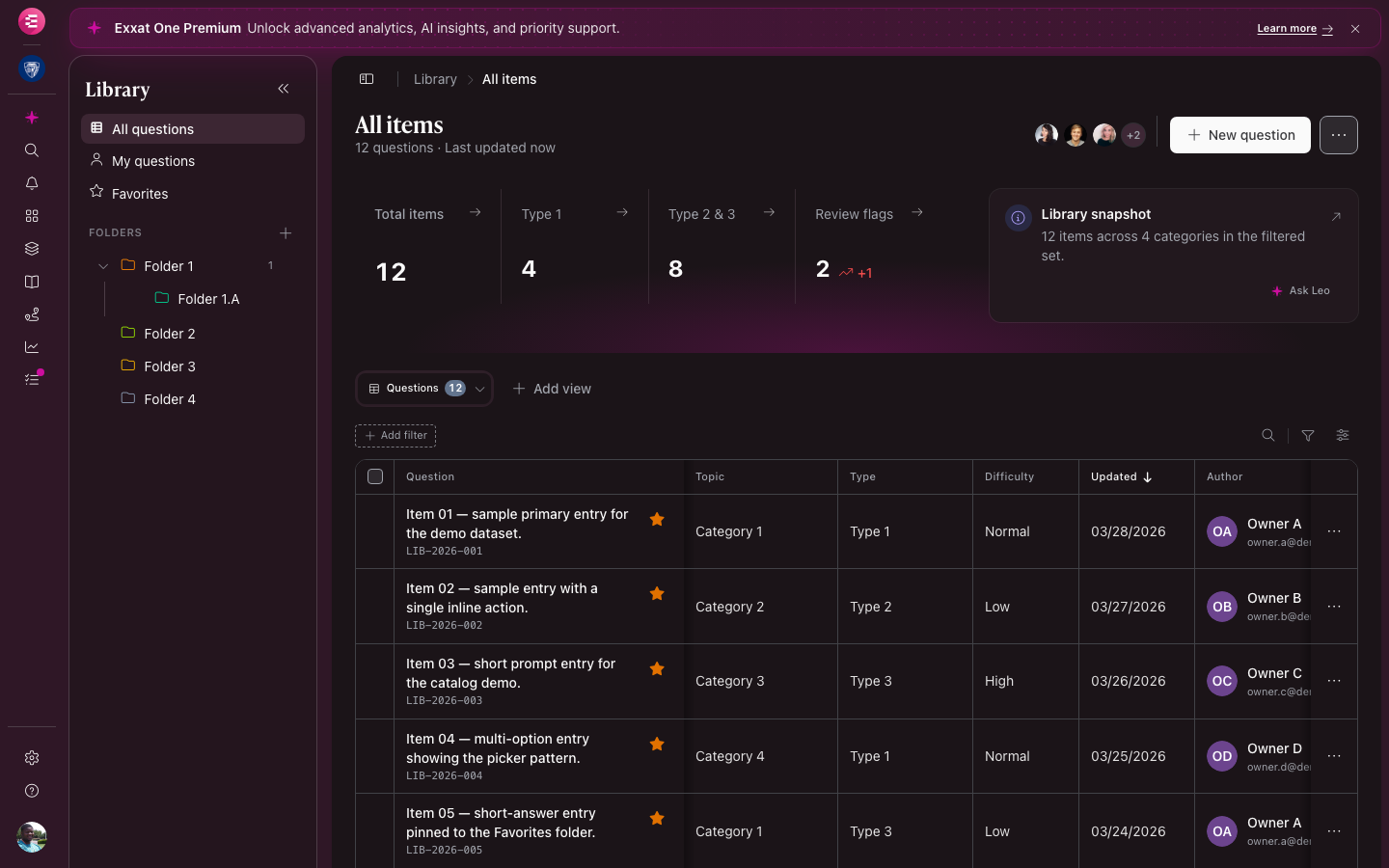Open Folder 4 in the folder tree

[169, 399]
